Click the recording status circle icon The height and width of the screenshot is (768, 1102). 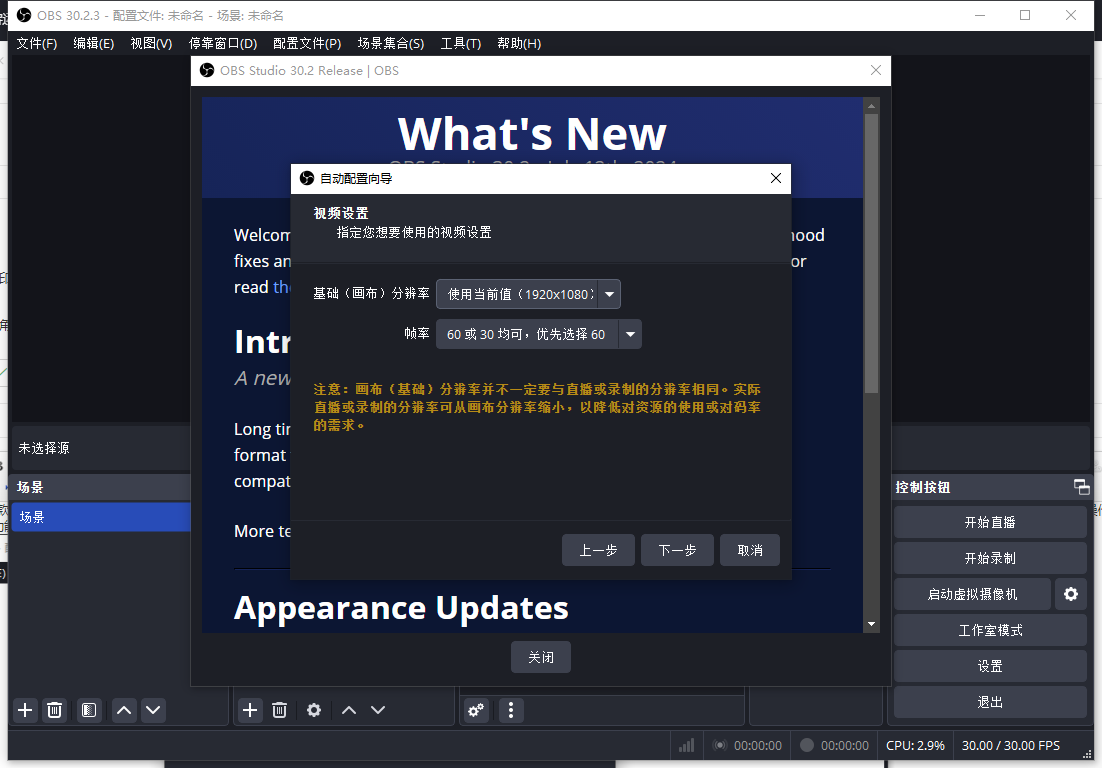coord(807,746)
